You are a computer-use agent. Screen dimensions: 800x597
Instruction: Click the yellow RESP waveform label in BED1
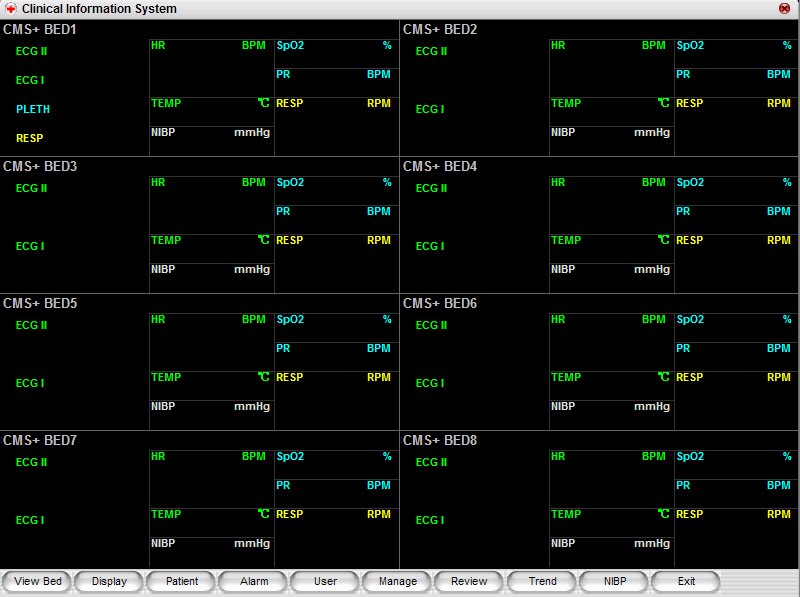tap(30, 138)
